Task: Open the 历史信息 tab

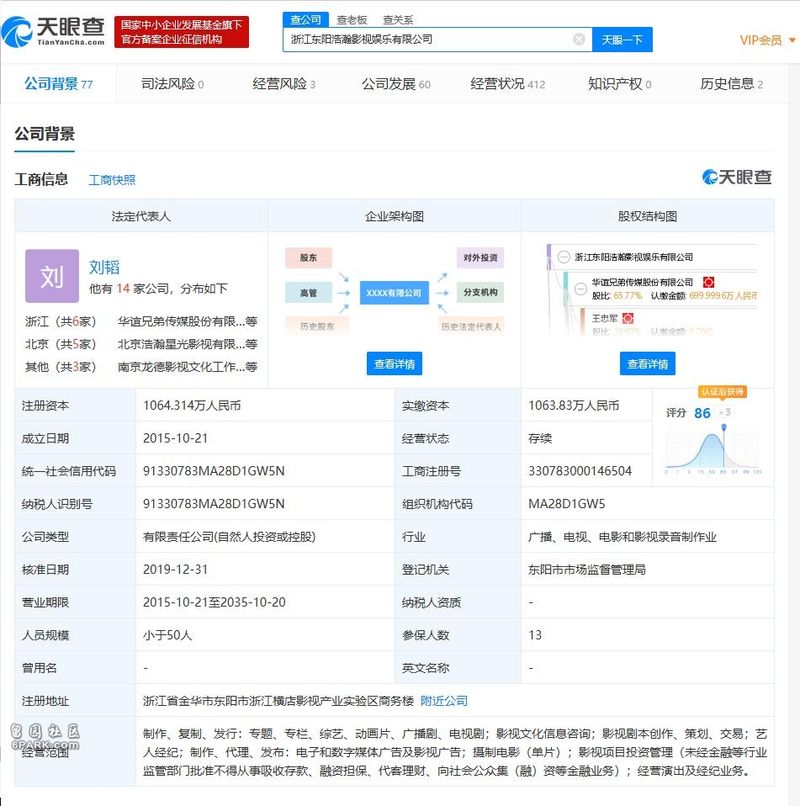Action: (731, 84)
